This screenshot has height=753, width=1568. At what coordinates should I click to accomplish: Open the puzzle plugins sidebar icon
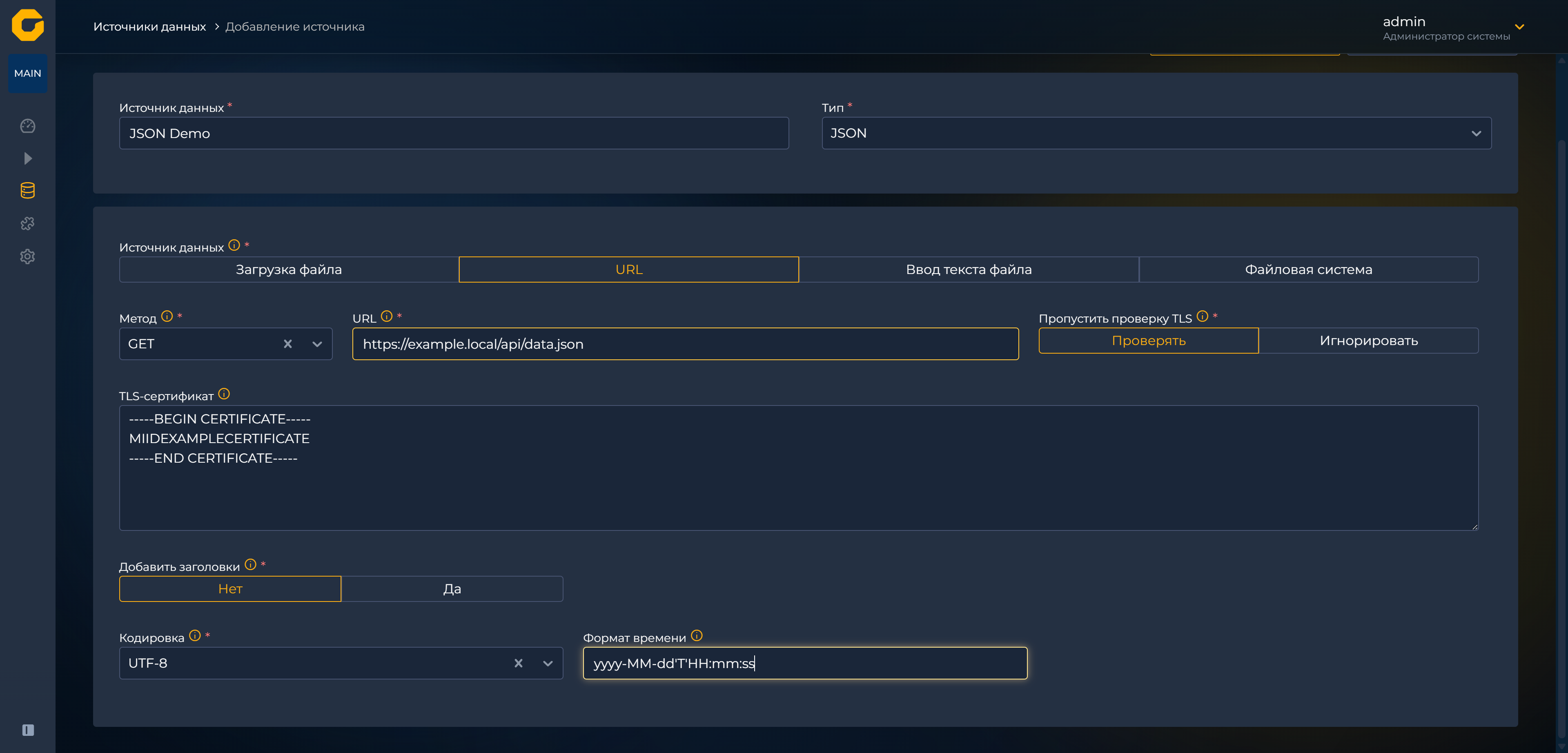(27, 223)
